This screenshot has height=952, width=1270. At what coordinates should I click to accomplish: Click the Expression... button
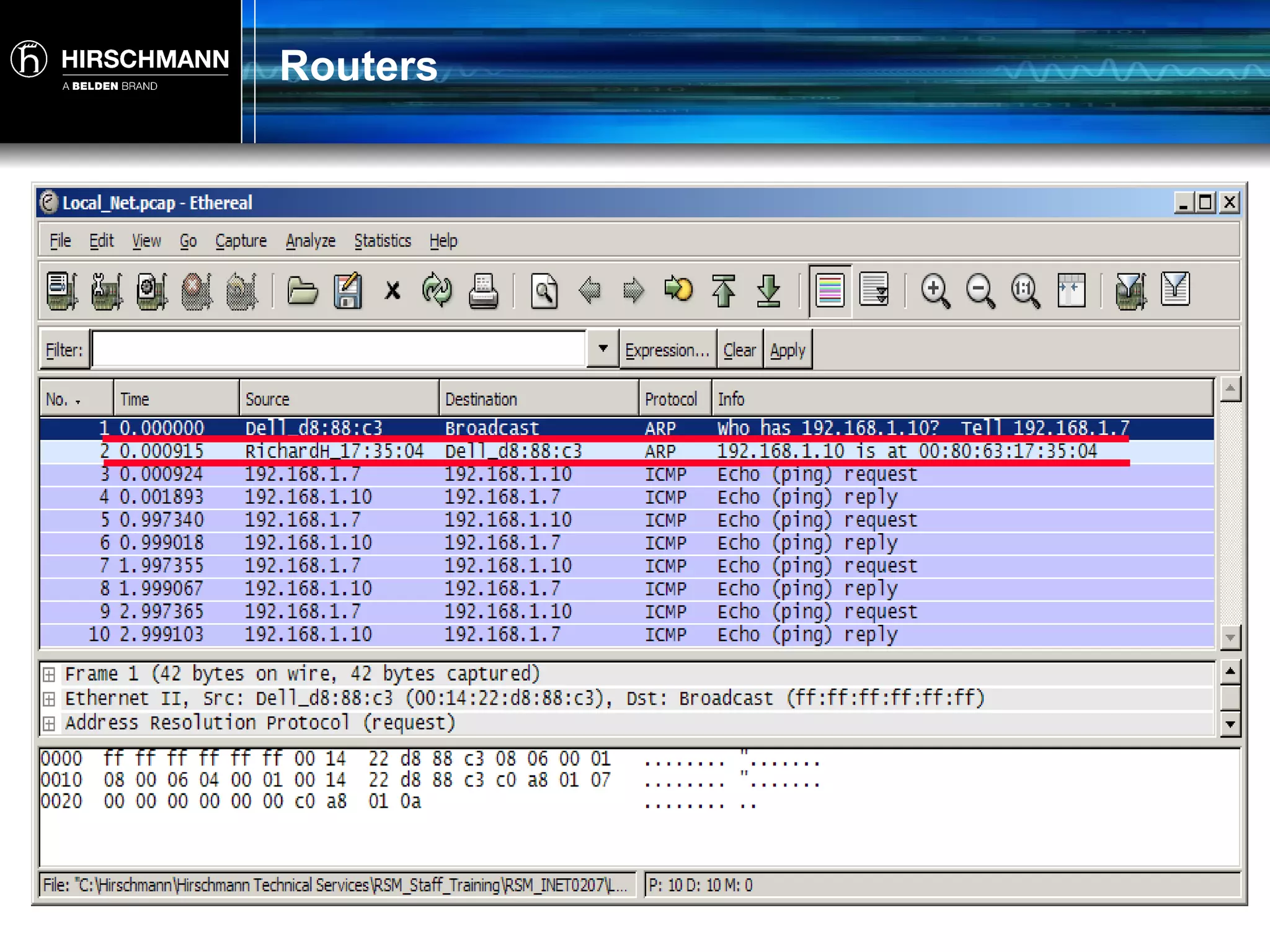click(x=667, y=350)
